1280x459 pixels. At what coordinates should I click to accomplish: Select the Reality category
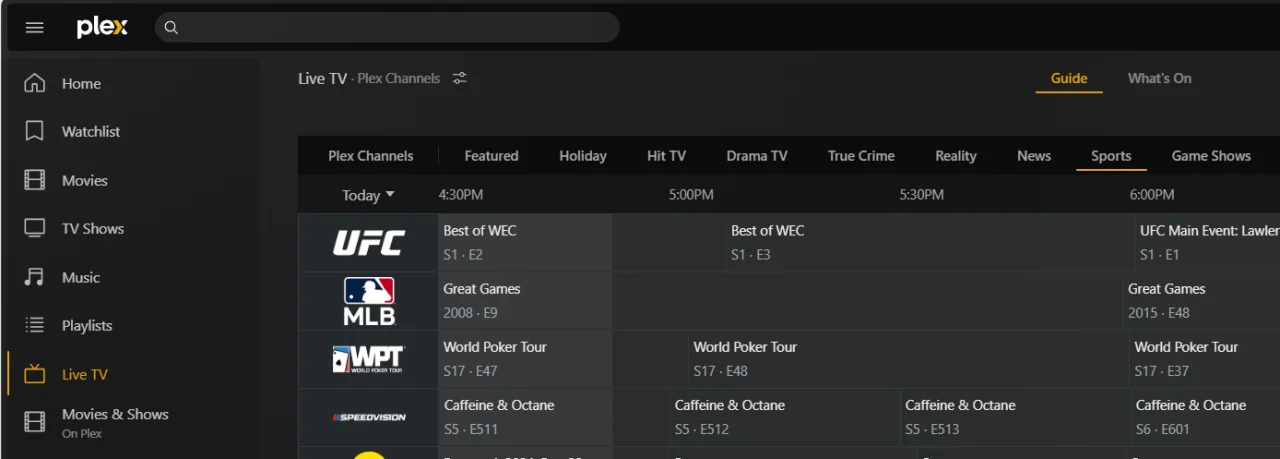pyautogui.click(x=956, y=155)
